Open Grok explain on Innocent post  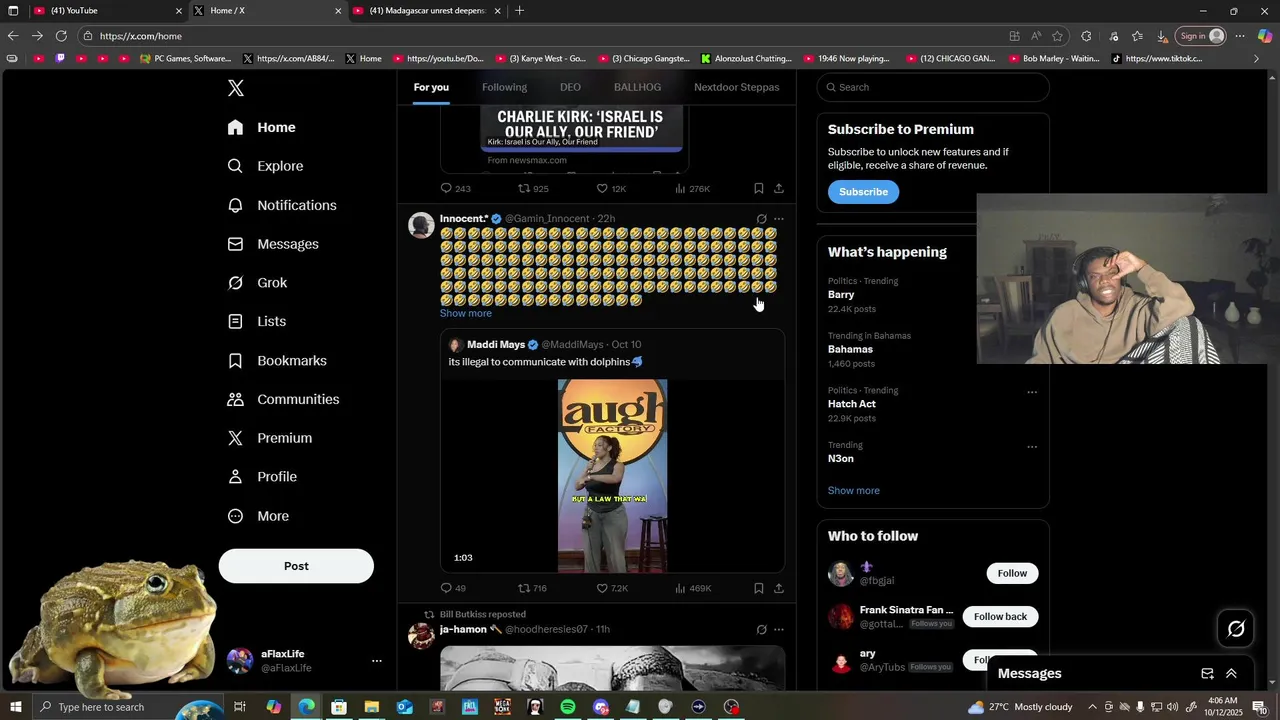pyautogui.click(x=761, y=219)
